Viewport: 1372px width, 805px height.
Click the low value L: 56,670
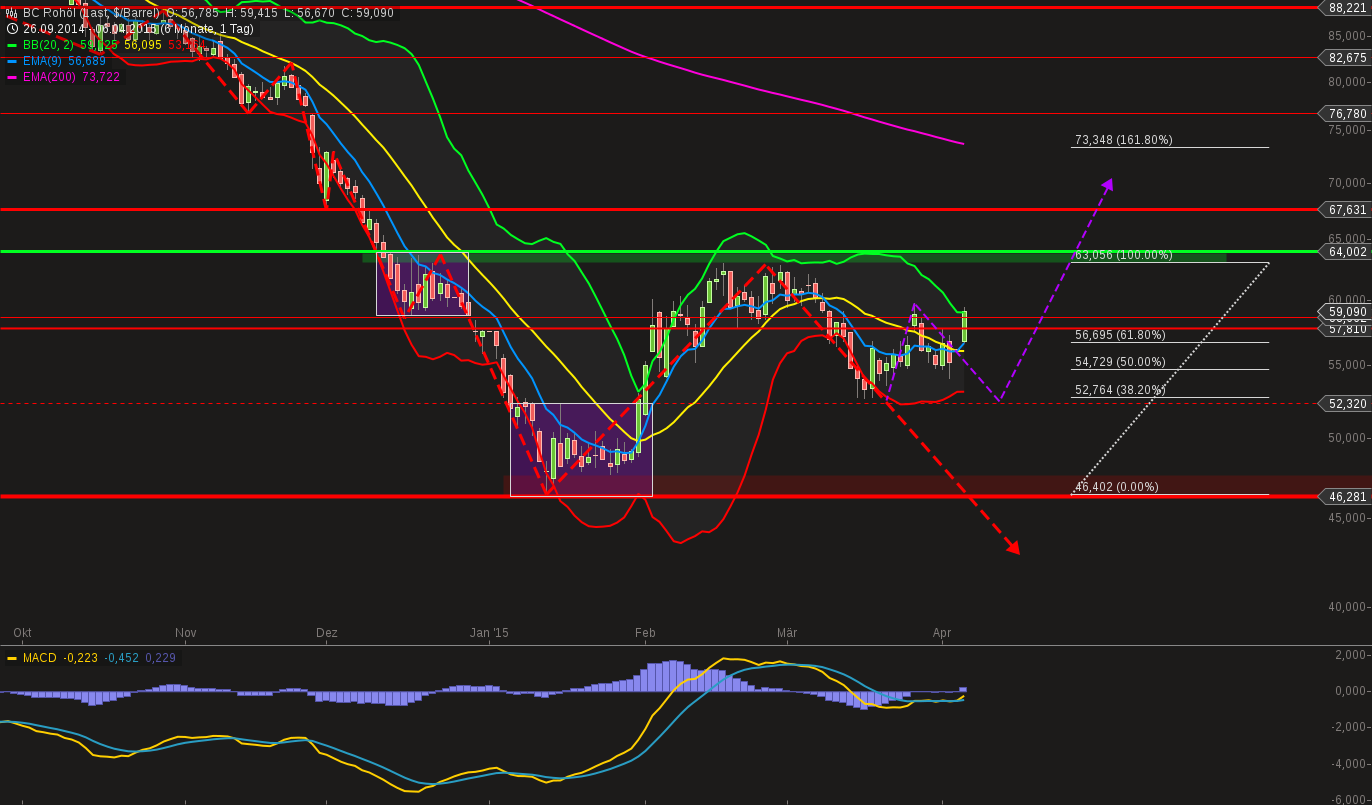(308, 13)
